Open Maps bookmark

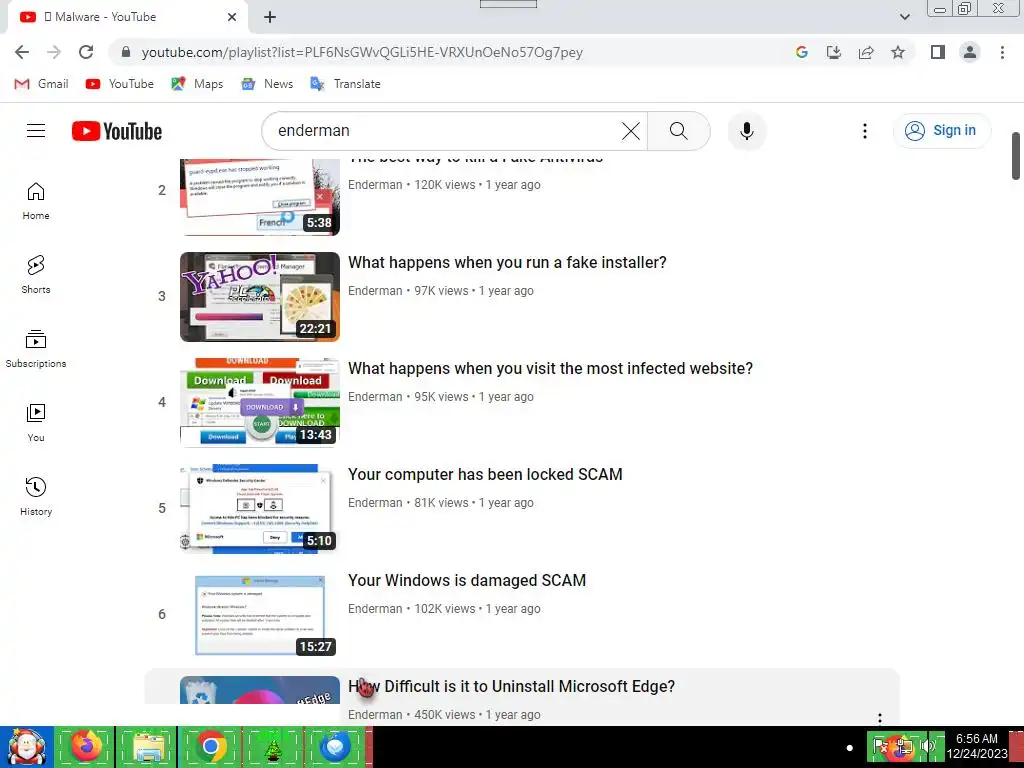click(x=197, y=84)
